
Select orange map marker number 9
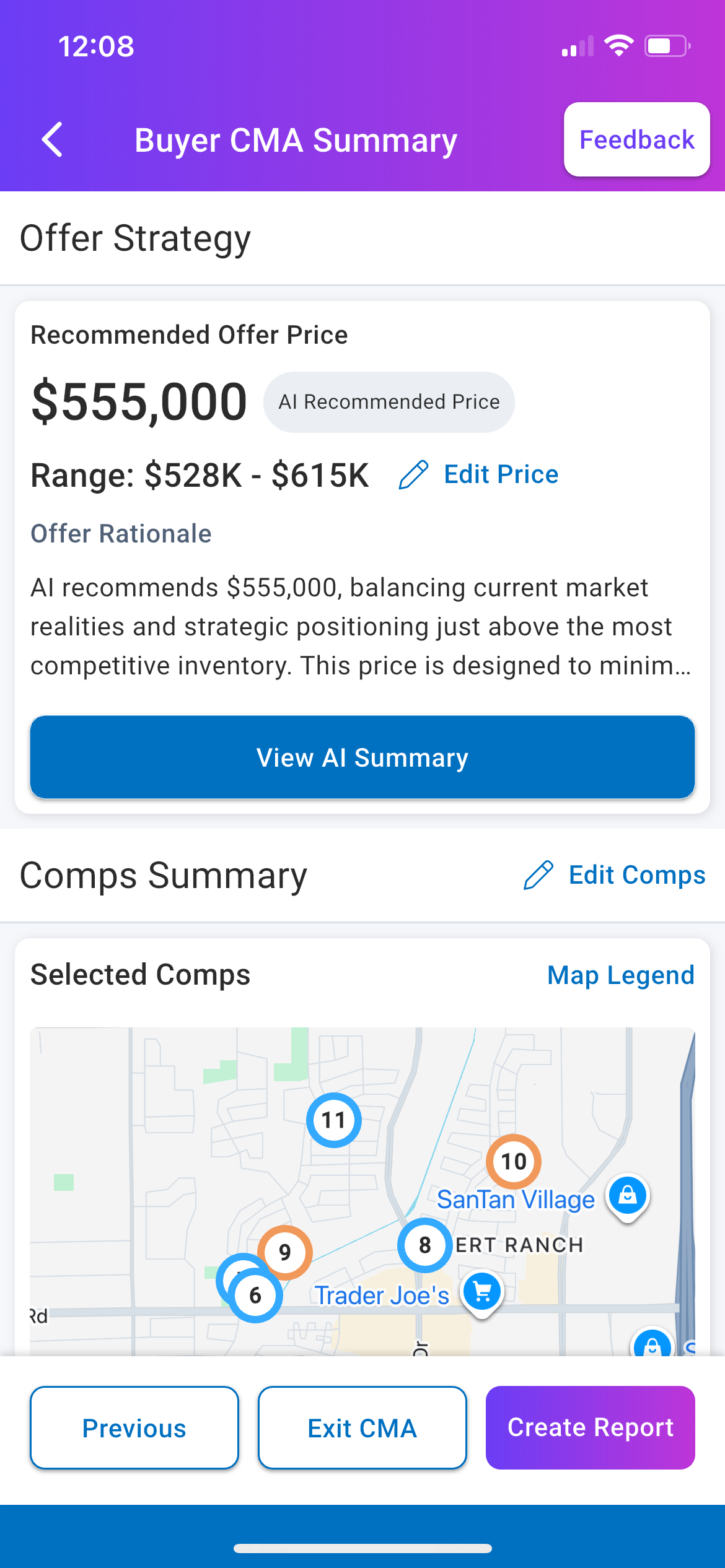click(285, 1252)
